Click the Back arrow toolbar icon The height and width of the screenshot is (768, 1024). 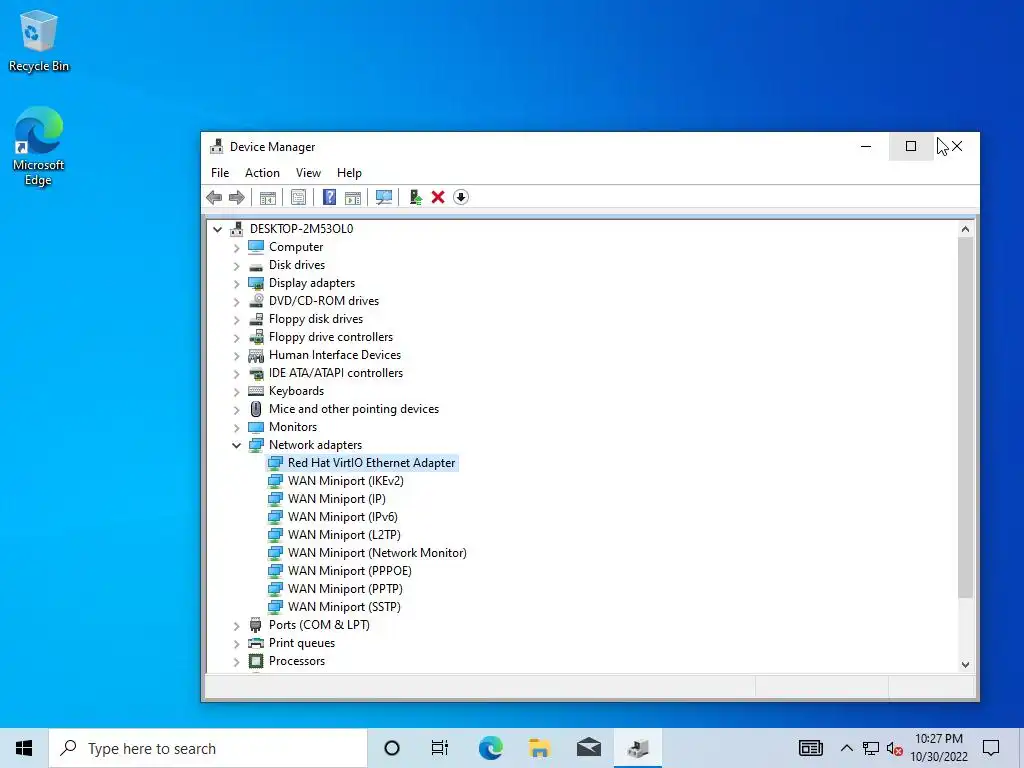(x=214, y=197)
